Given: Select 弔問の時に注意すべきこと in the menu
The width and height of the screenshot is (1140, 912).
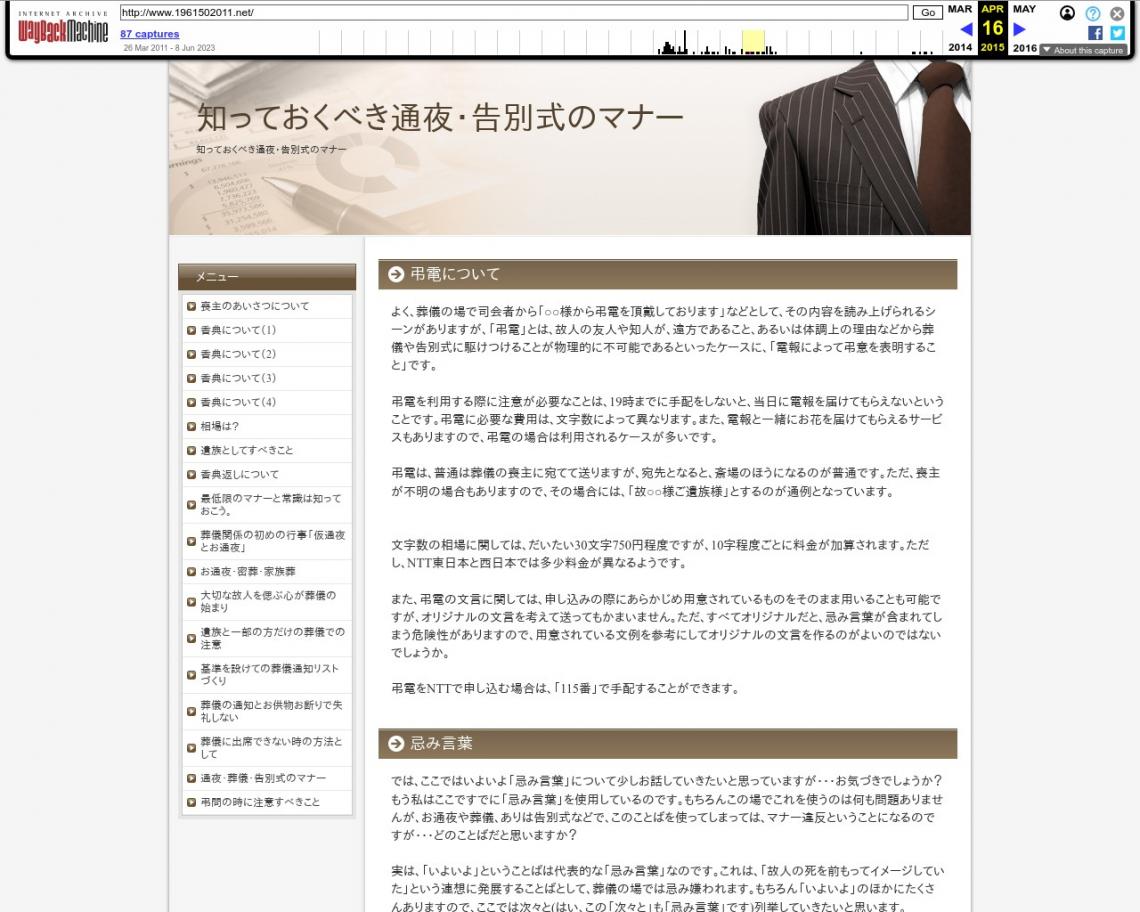Looking at the screenshot, I should (x=260, y=802).
